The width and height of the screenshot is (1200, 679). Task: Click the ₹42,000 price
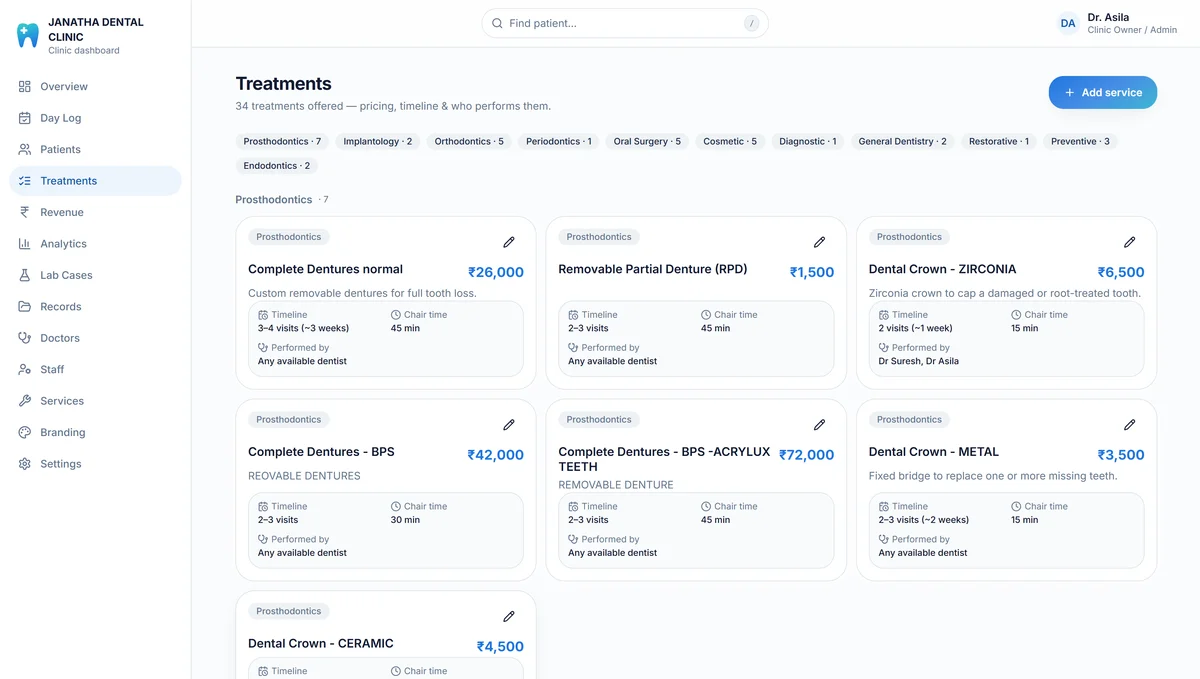(x=496, y=455)
